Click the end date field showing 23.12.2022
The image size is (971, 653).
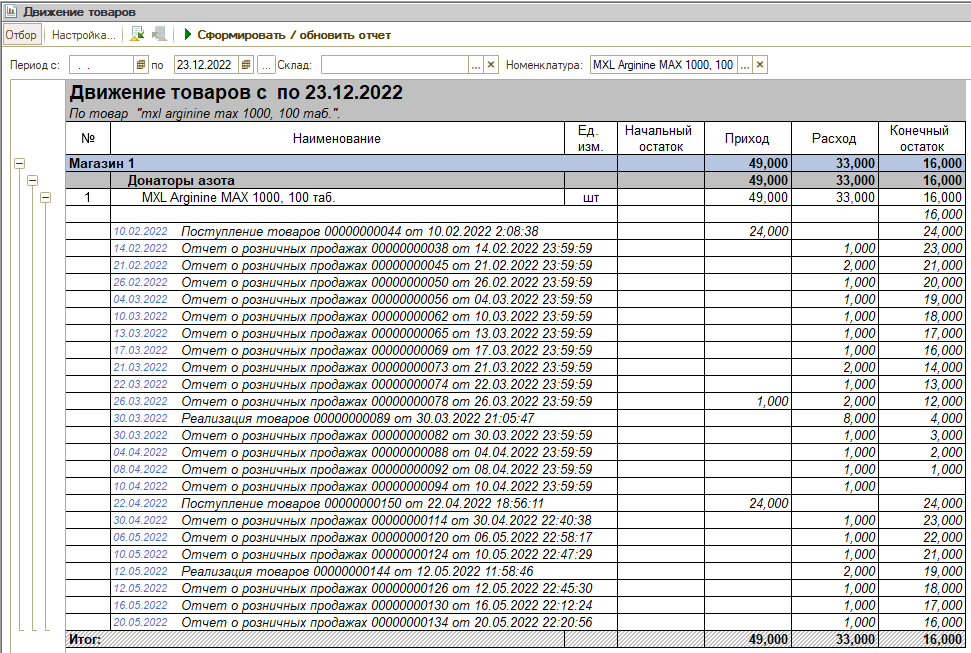[205, 65]
